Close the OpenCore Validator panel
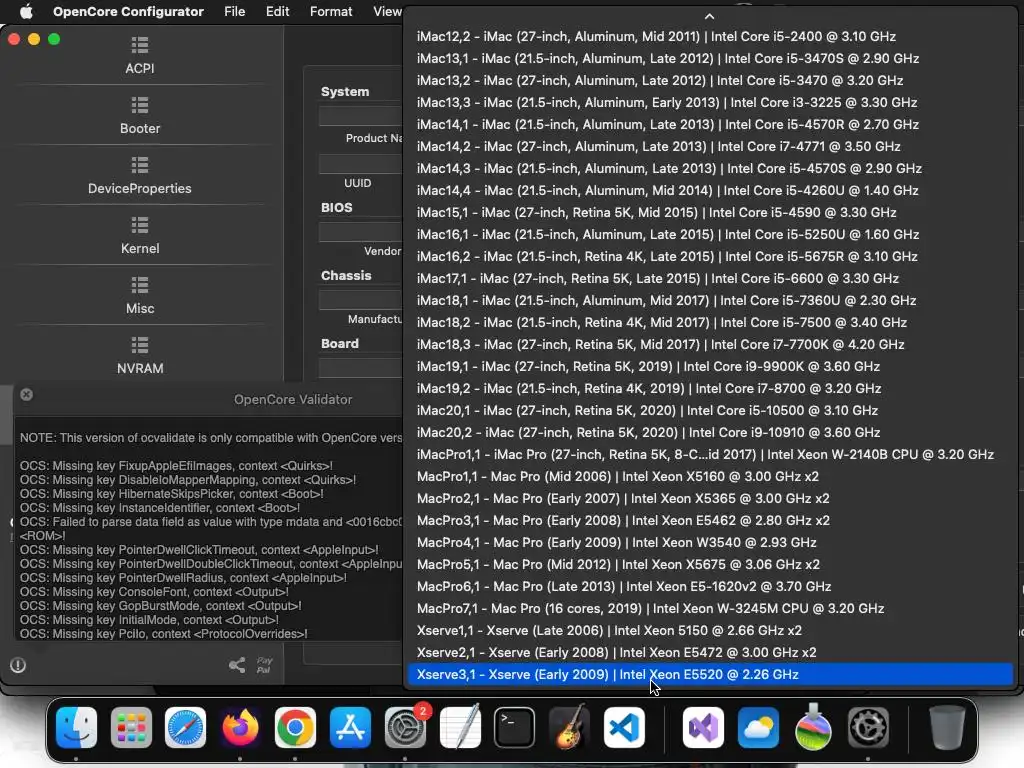This screenshot has width=1024, height=768. (26, 394)
